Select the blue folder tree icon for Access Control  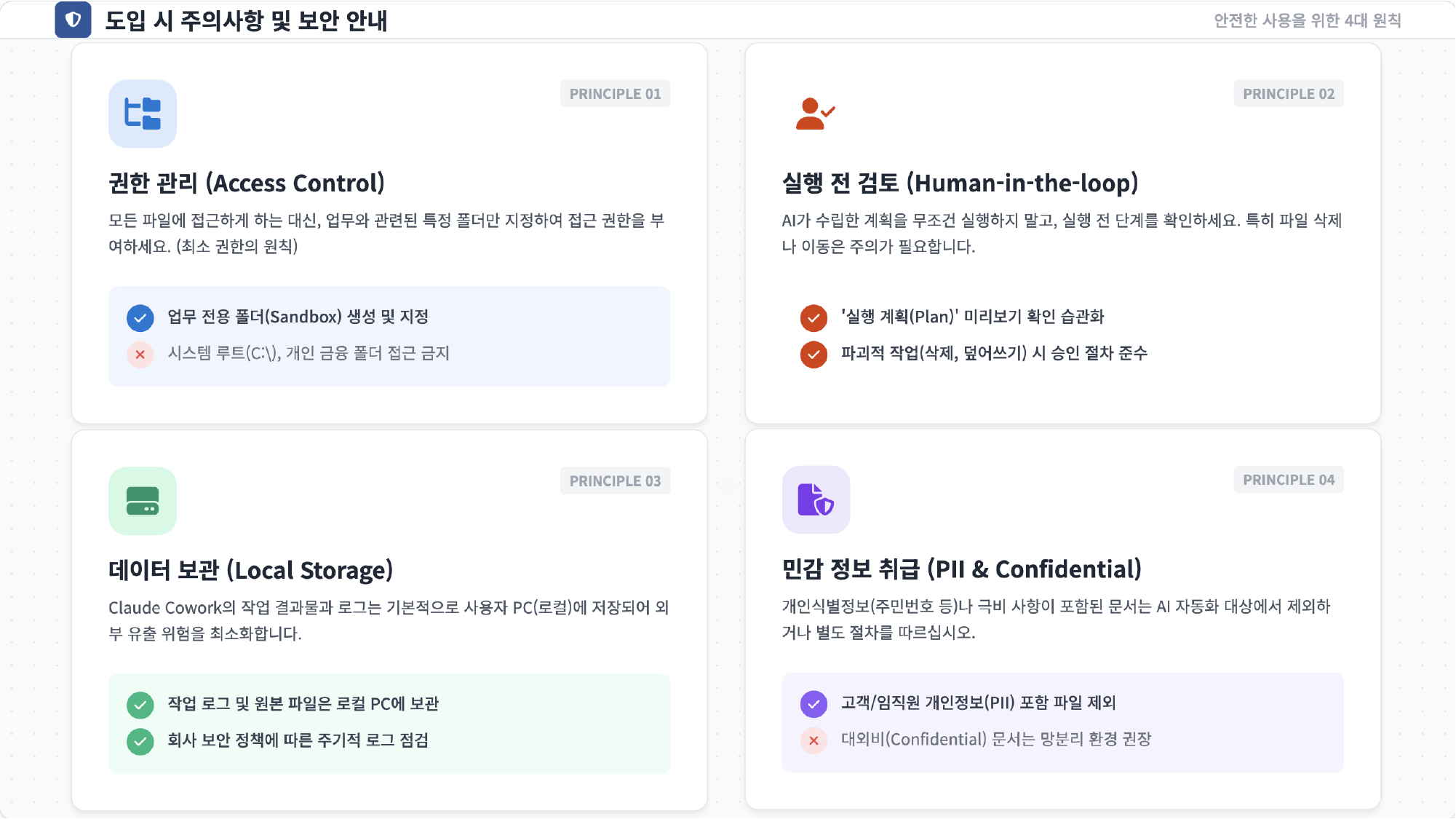coord(143,115)
